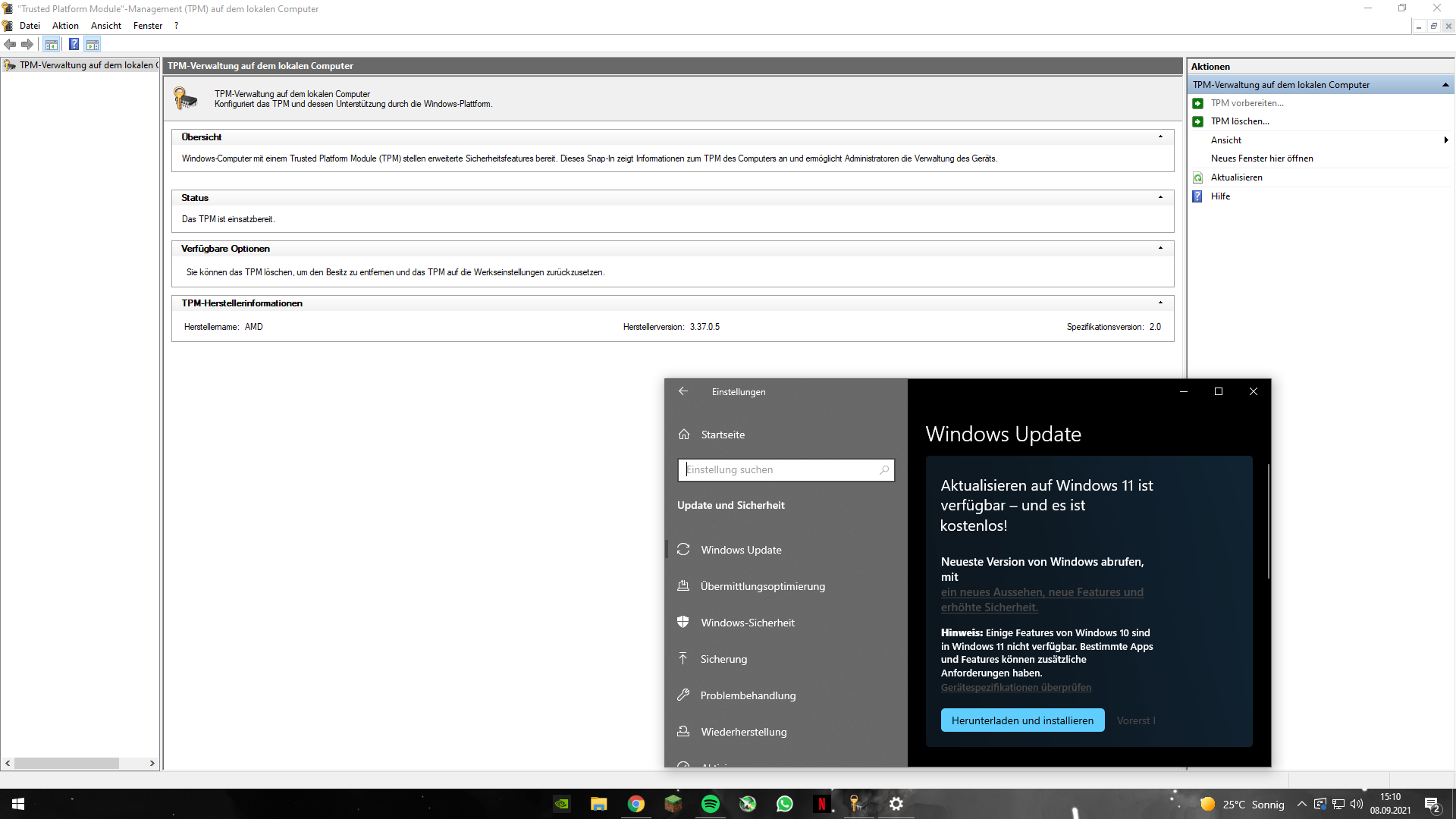Open Geräetespezifikationen überprüfen link
Image resolution: width=1456 pixels, height=819 pixels.
[1016, 687]
